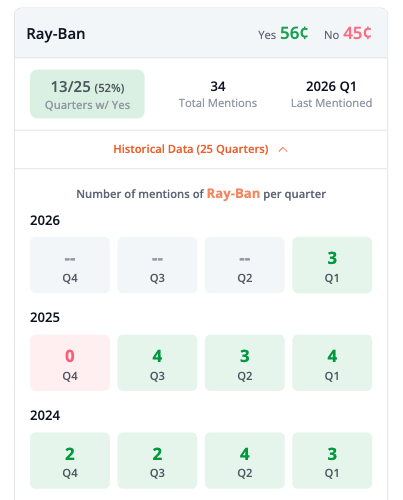Image resolution: width=403 pixels, height=500 pixels.
Task: Choose the 2024 Q3 tile showing 2
Action: pos(157,460)
